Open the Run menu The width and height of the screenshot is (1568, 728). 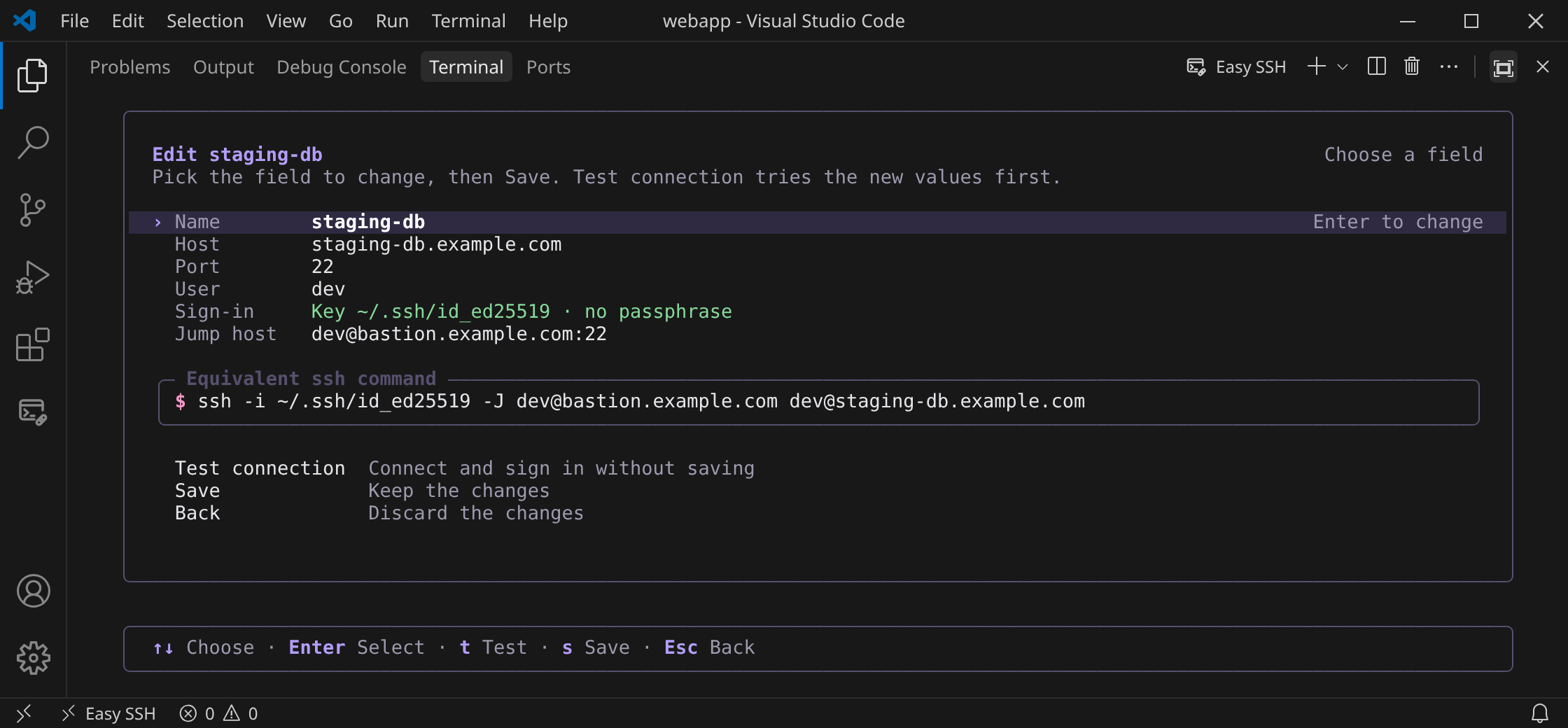tap(392, 21)
